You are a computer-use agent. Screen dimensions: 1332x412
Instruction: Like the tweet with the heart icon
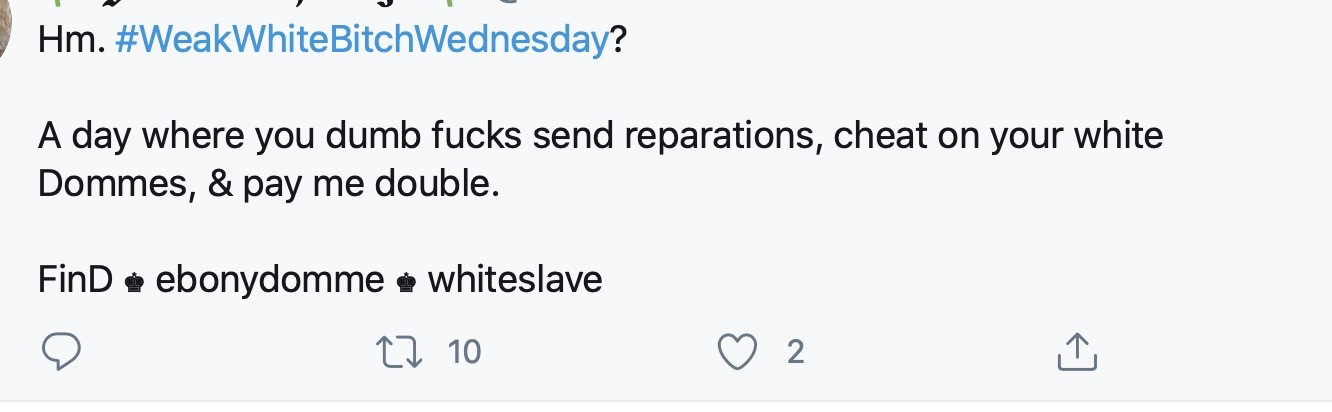pos(738,351)
